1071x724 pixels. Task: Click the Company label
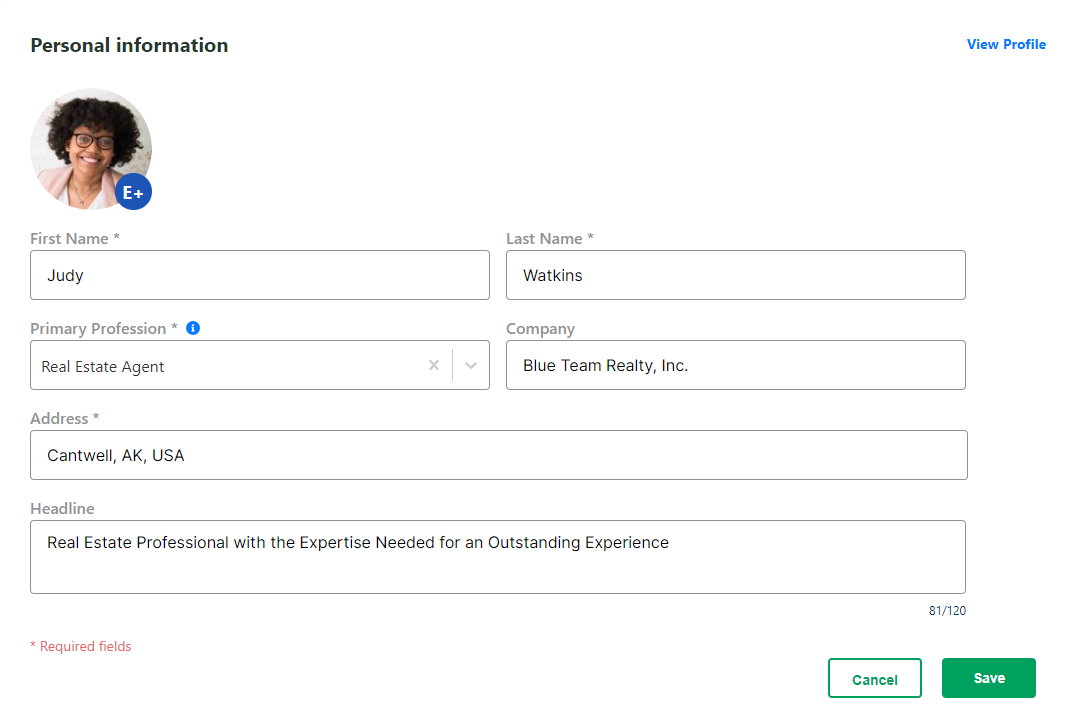click(x=540, y=329)
